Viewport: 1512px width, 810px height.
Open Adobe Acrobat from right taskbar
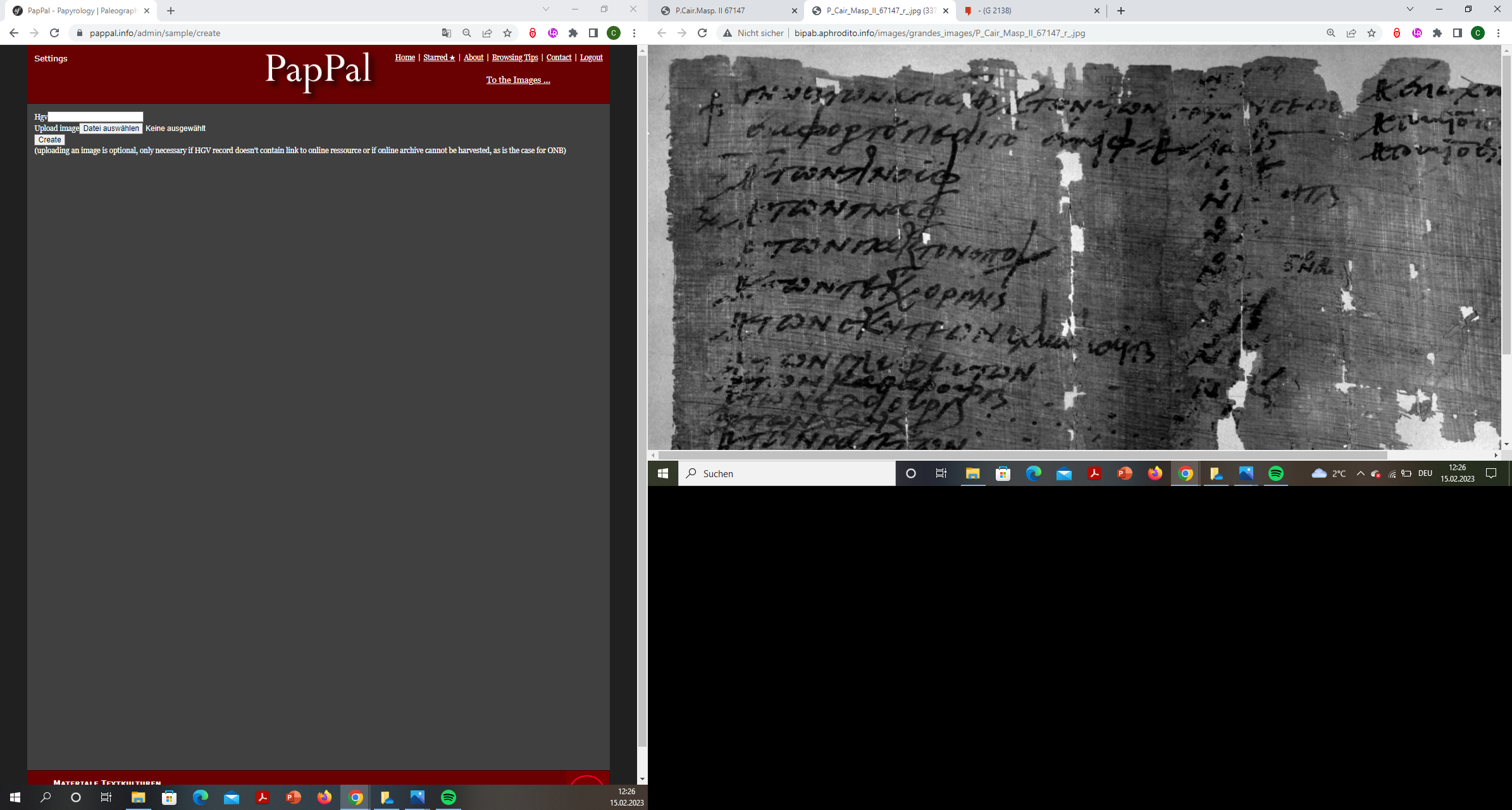click(x=1094, y=473)
